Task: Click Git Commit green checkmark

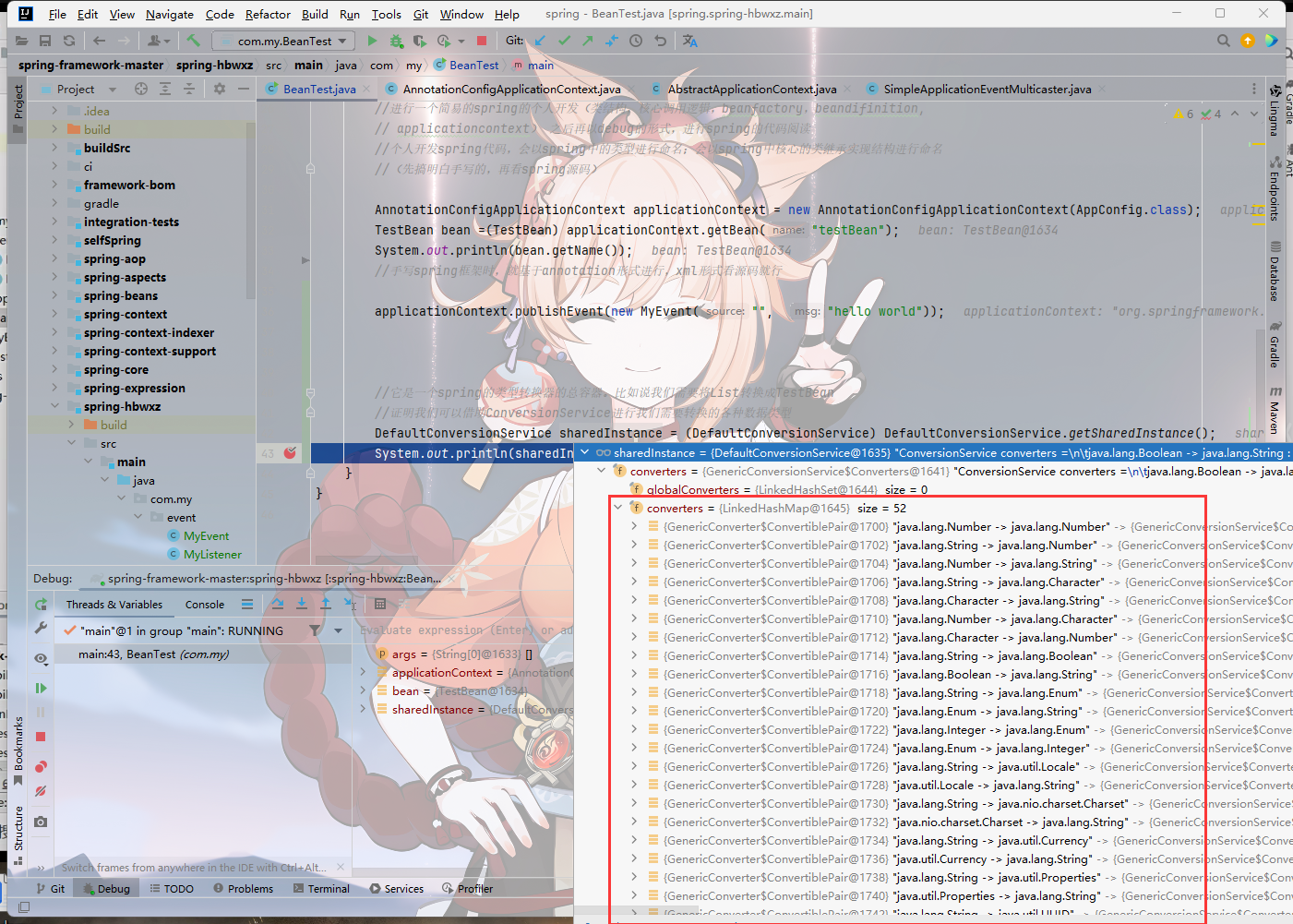Action: point(564,41)
